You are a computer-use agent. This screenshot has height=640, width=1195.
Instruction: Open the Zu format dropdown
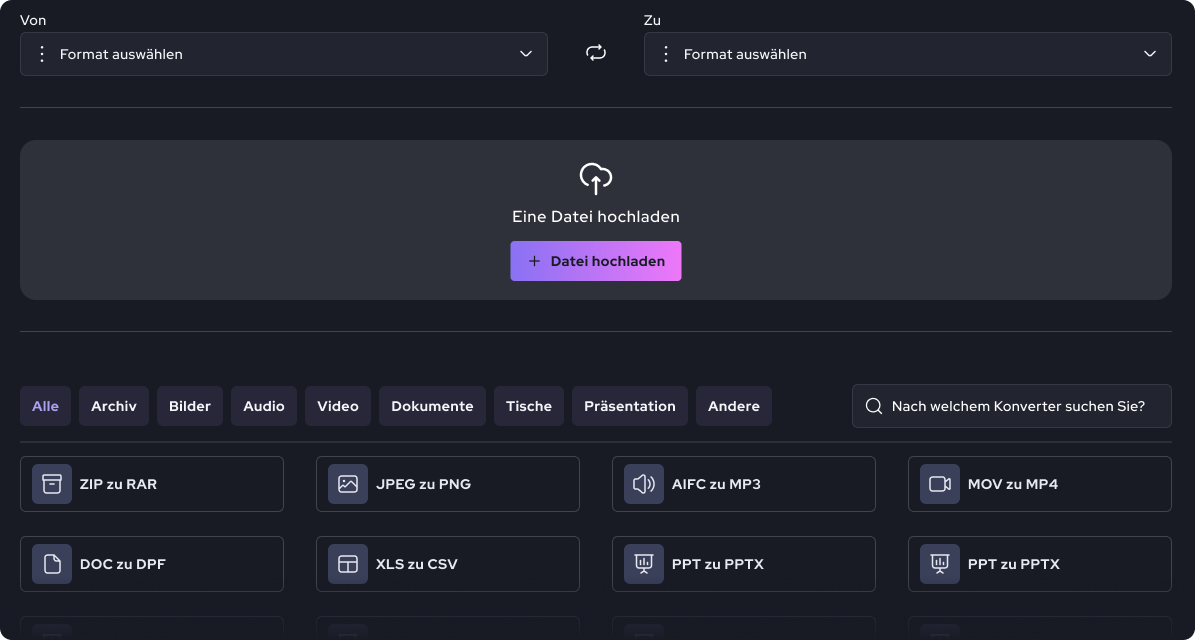pyautogui.click(x=907, y=54)
